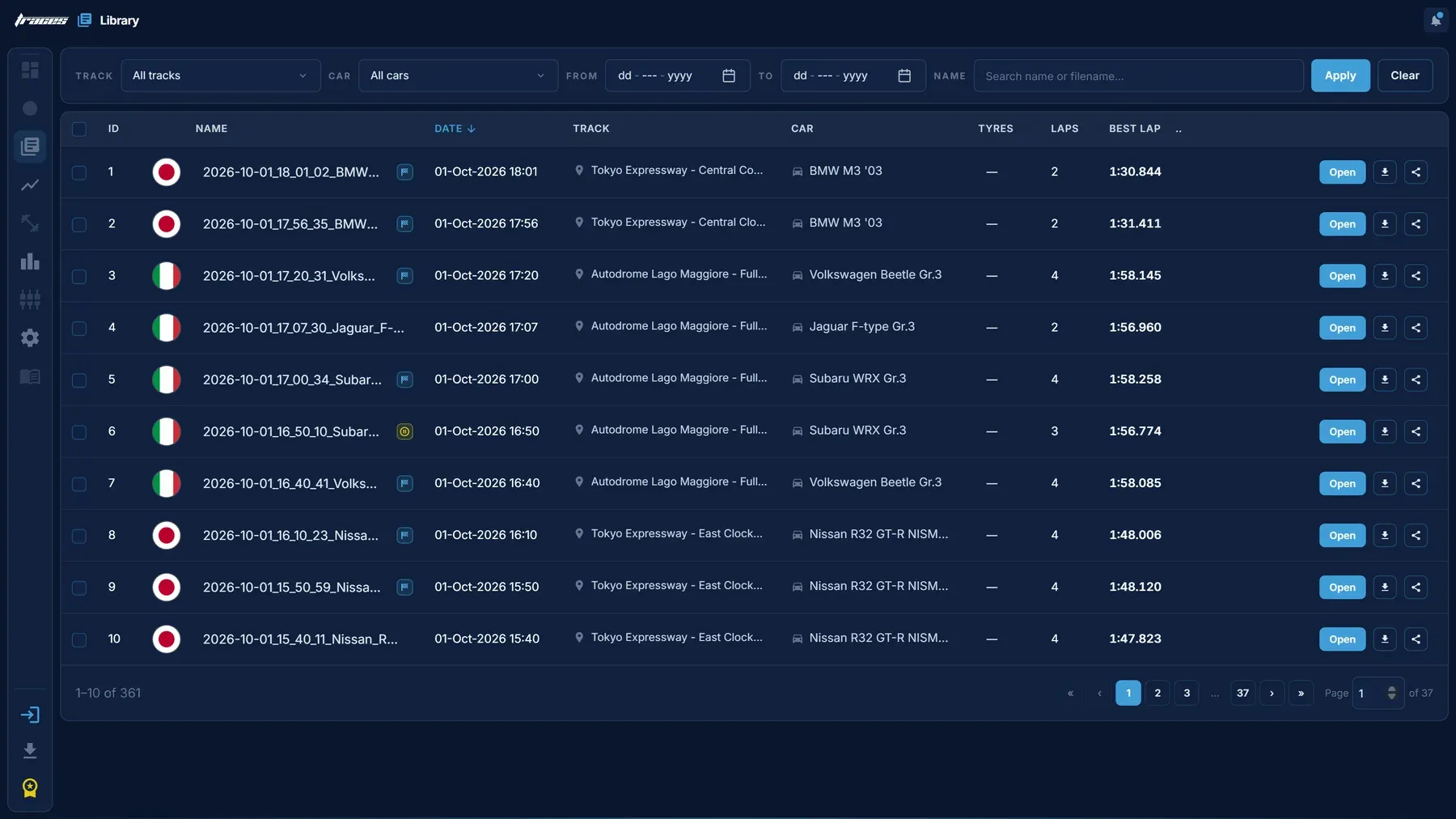The height and width of the screenshot is (819, 1456).
Task: Check the box for session ID 1
Action: pyautogui.click(x=79, y=172)
